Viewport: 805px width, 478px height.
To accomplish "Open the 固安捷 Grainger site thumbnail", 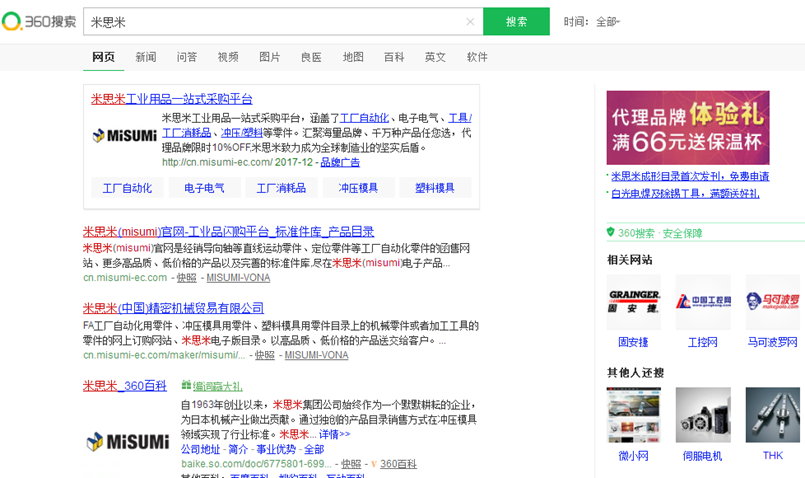I will [x=633, y=301].
